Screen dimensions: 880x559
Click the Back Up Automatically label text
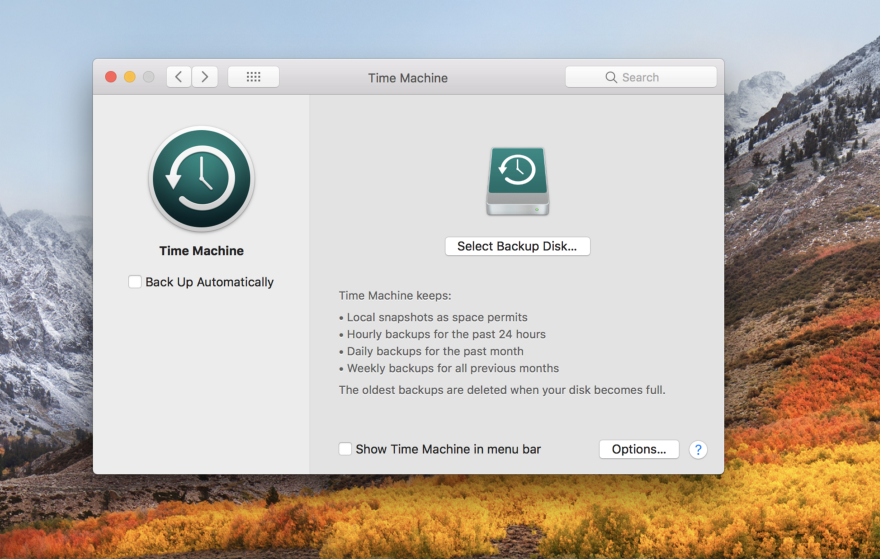pos(209,282)
